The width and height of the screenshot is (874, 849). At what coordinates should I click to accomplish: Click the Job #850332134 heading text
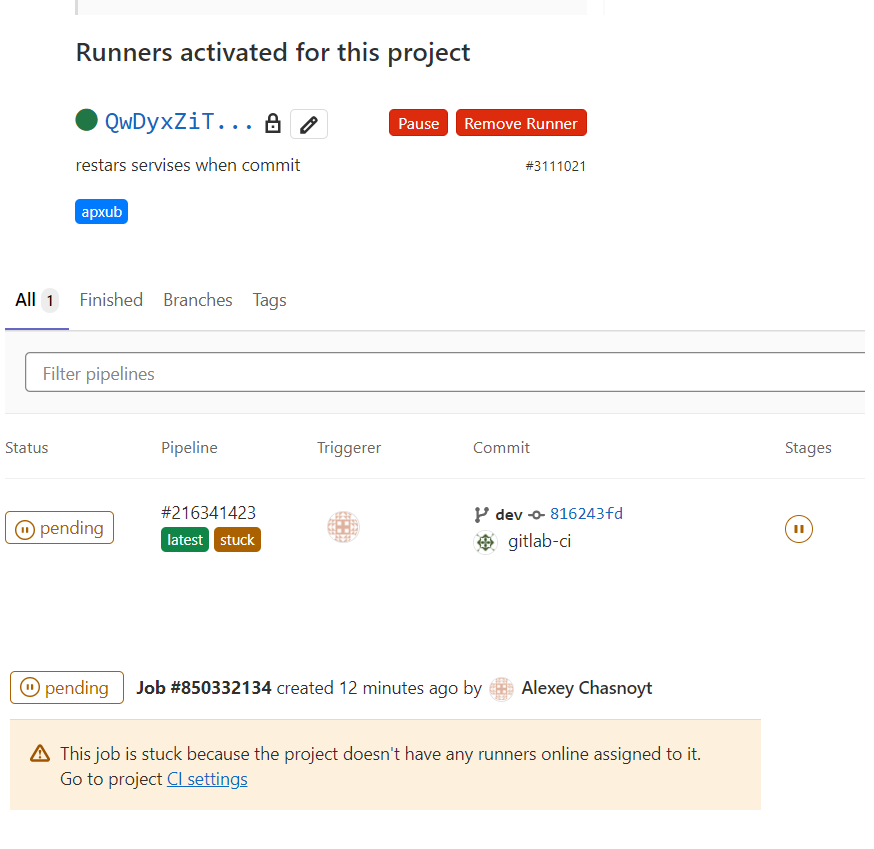tap(204, 688)
